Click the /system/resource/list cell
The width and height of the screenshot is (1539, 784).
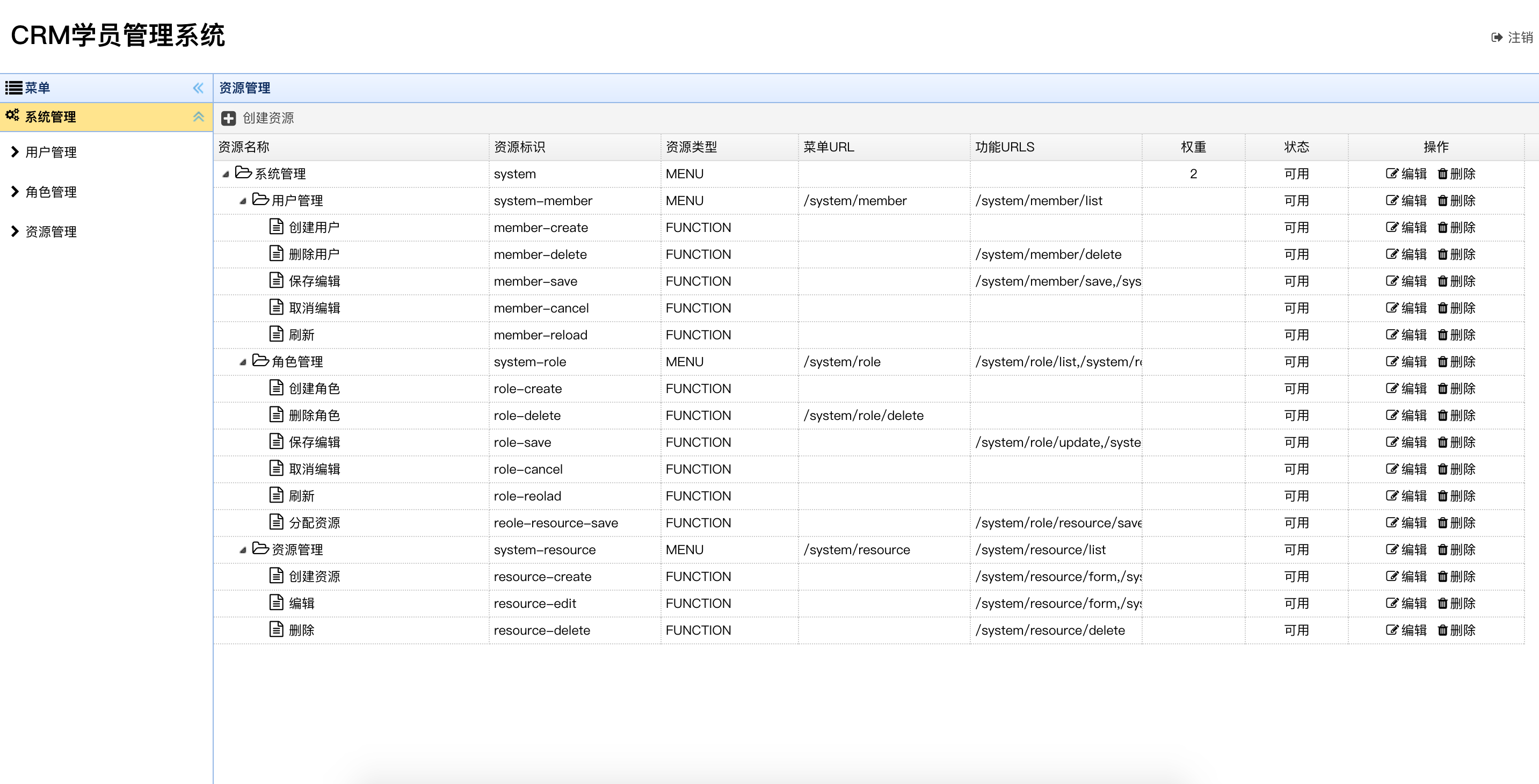click(1056, 550)
